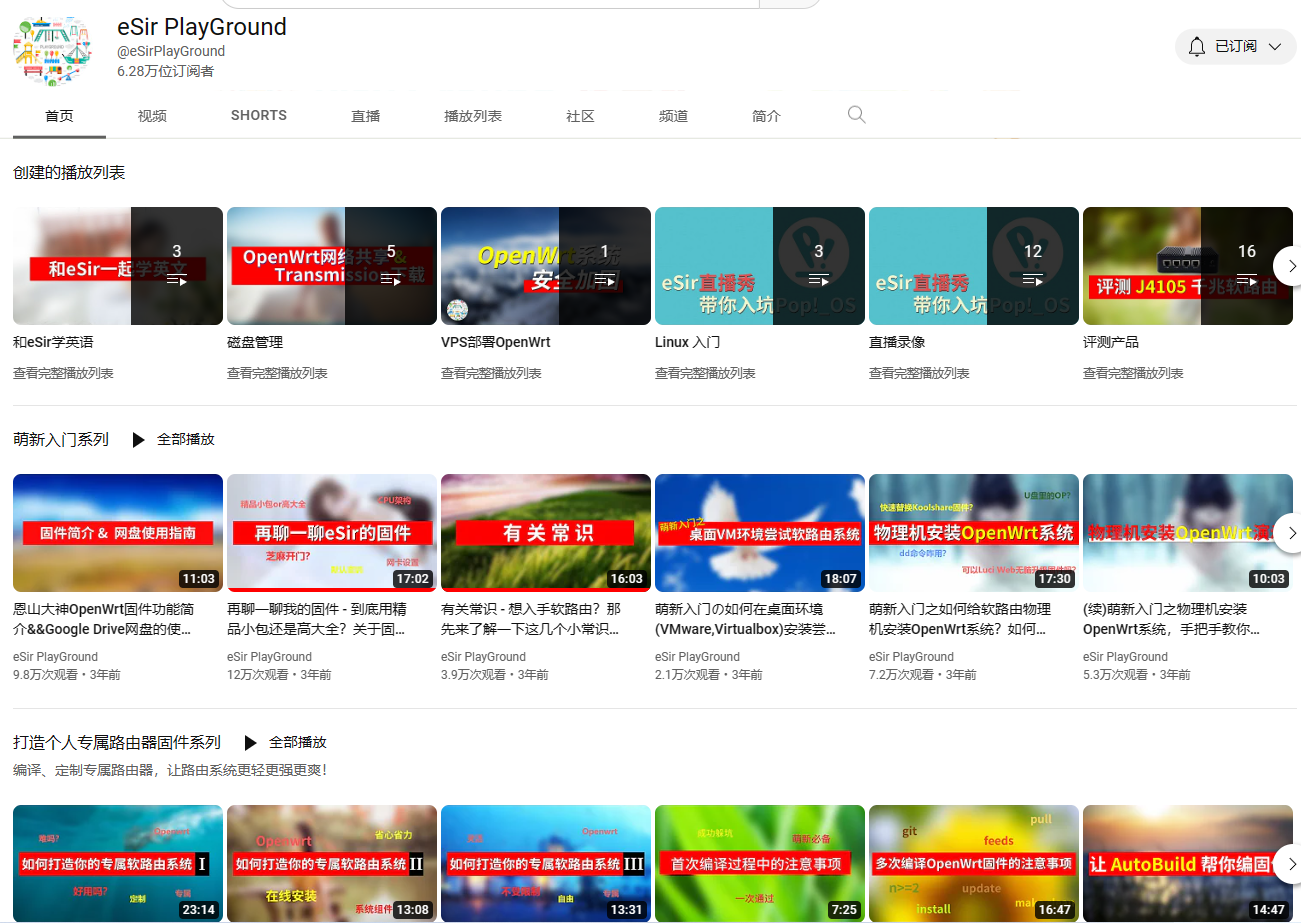Open the 桌面VM环境尝试软路由系统 video thumbnail

(760, 533)
